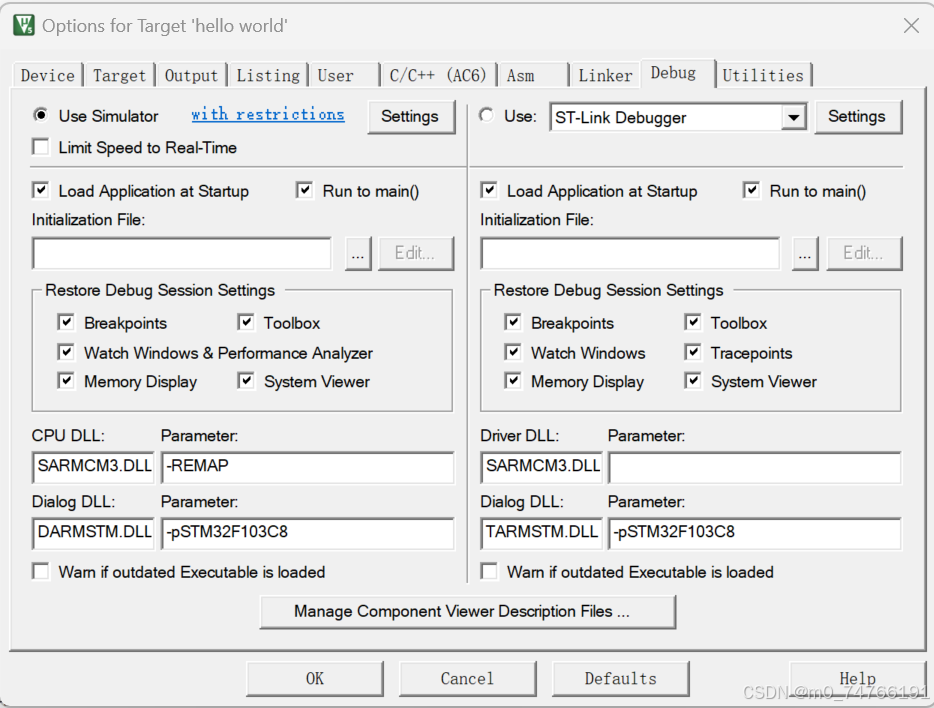Open ST-Link Debugger Settings button
934x708 pixels.
[x=857, y=117]
